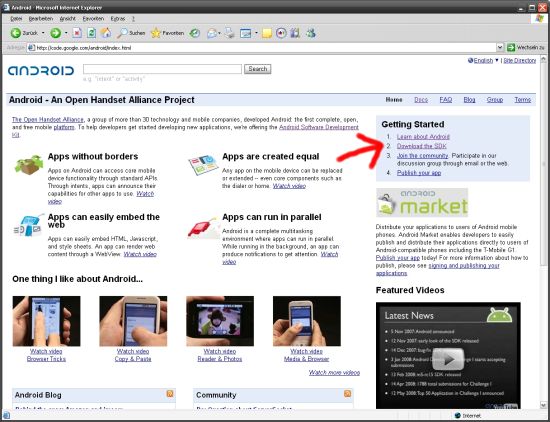This screenshot has height=422, width=550.
Task: Follow the Download the SDK link
Action: tap(422, 146)
